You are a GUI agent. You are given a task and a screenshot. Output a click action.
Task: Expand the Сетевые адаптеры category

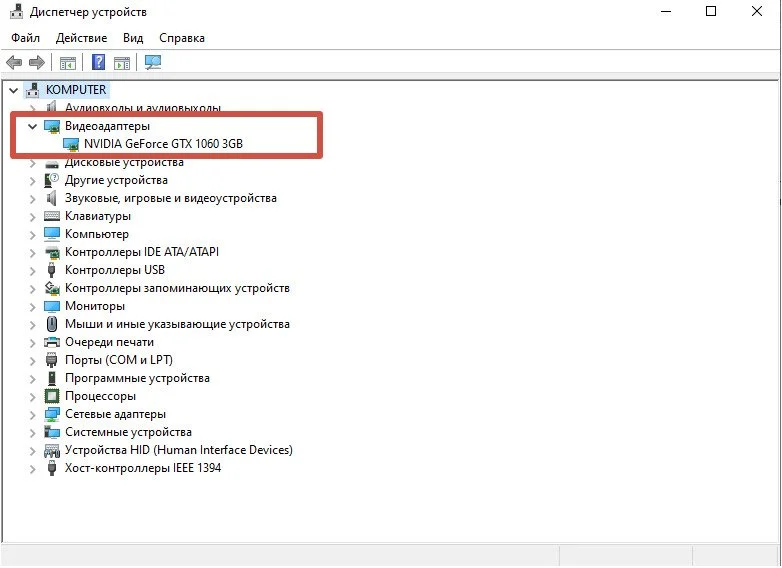pyautogui.click(x=32, y=415)
